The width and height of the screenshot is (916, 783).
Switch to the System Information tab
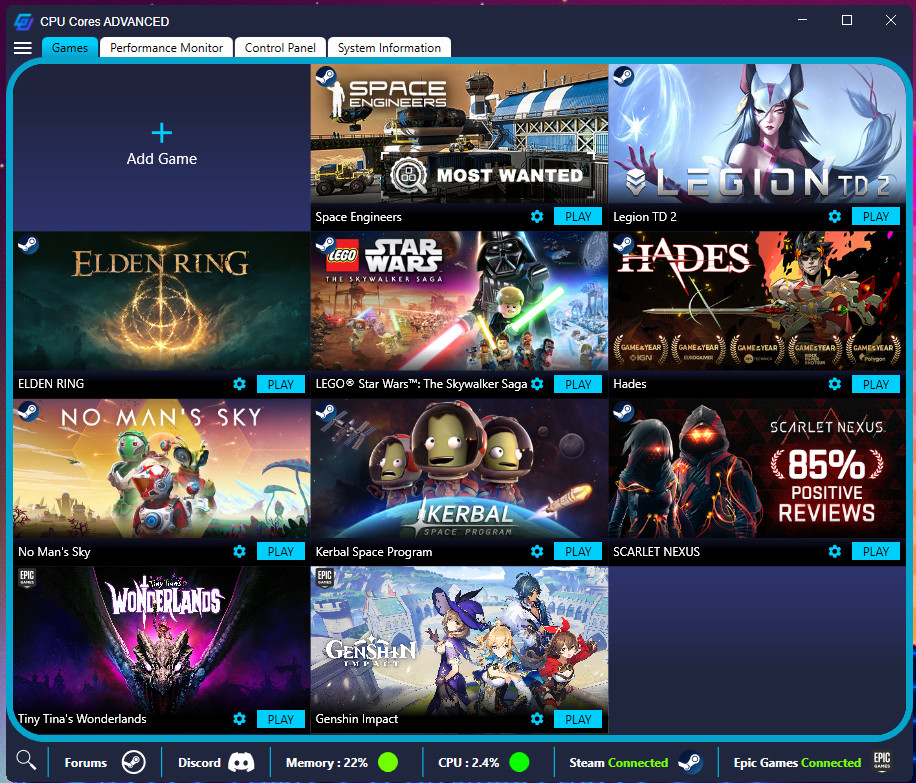[389, 47]
